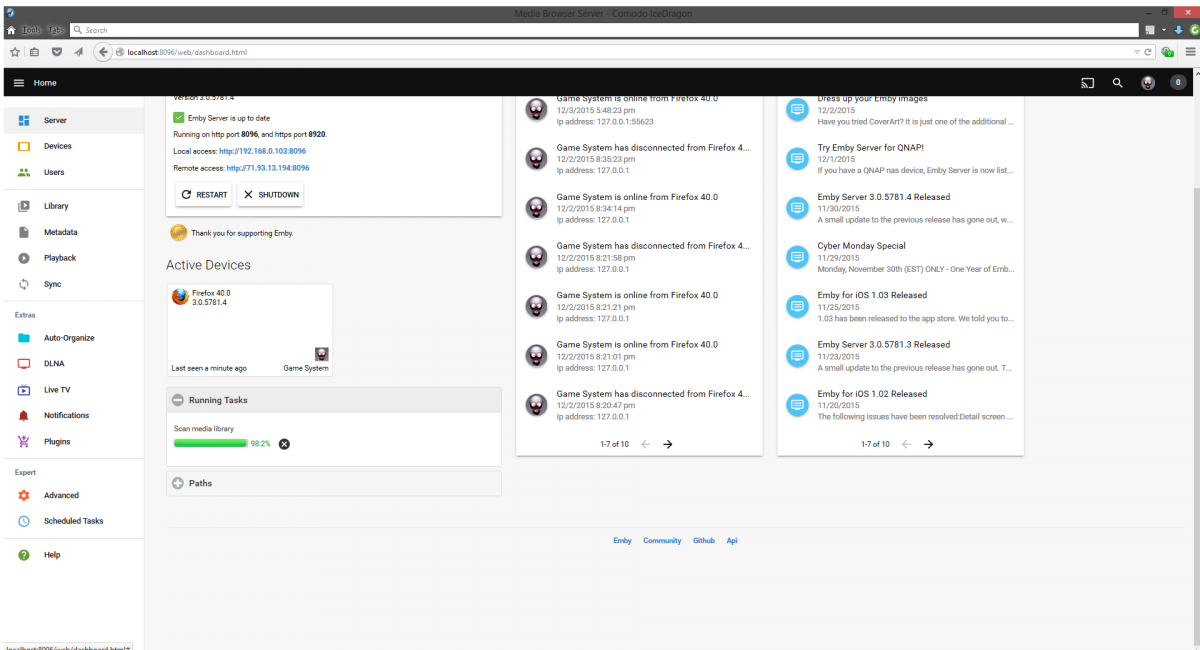Viewport: 1200px width, 650px height.
Task: Open 'Emby Server 3.0.5781.3 Released' news item
Action: click(x=900, y=356)
